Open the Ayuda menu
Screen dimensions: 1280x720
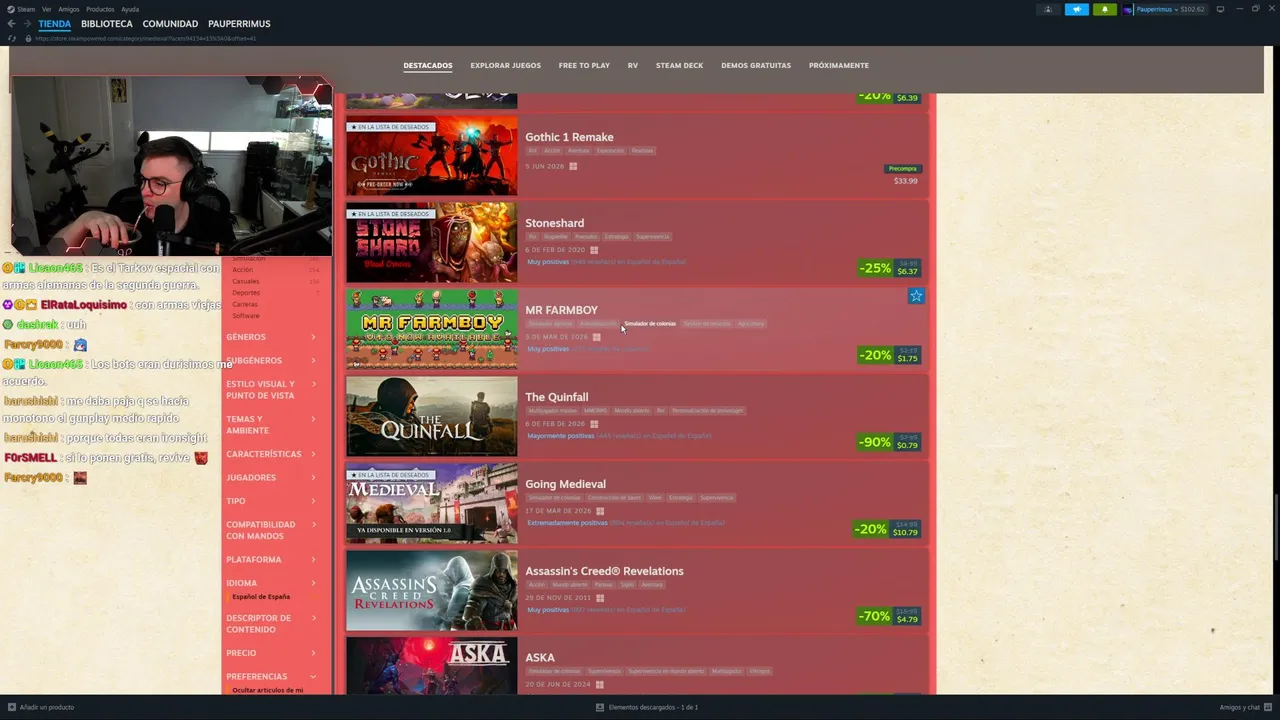130,9
